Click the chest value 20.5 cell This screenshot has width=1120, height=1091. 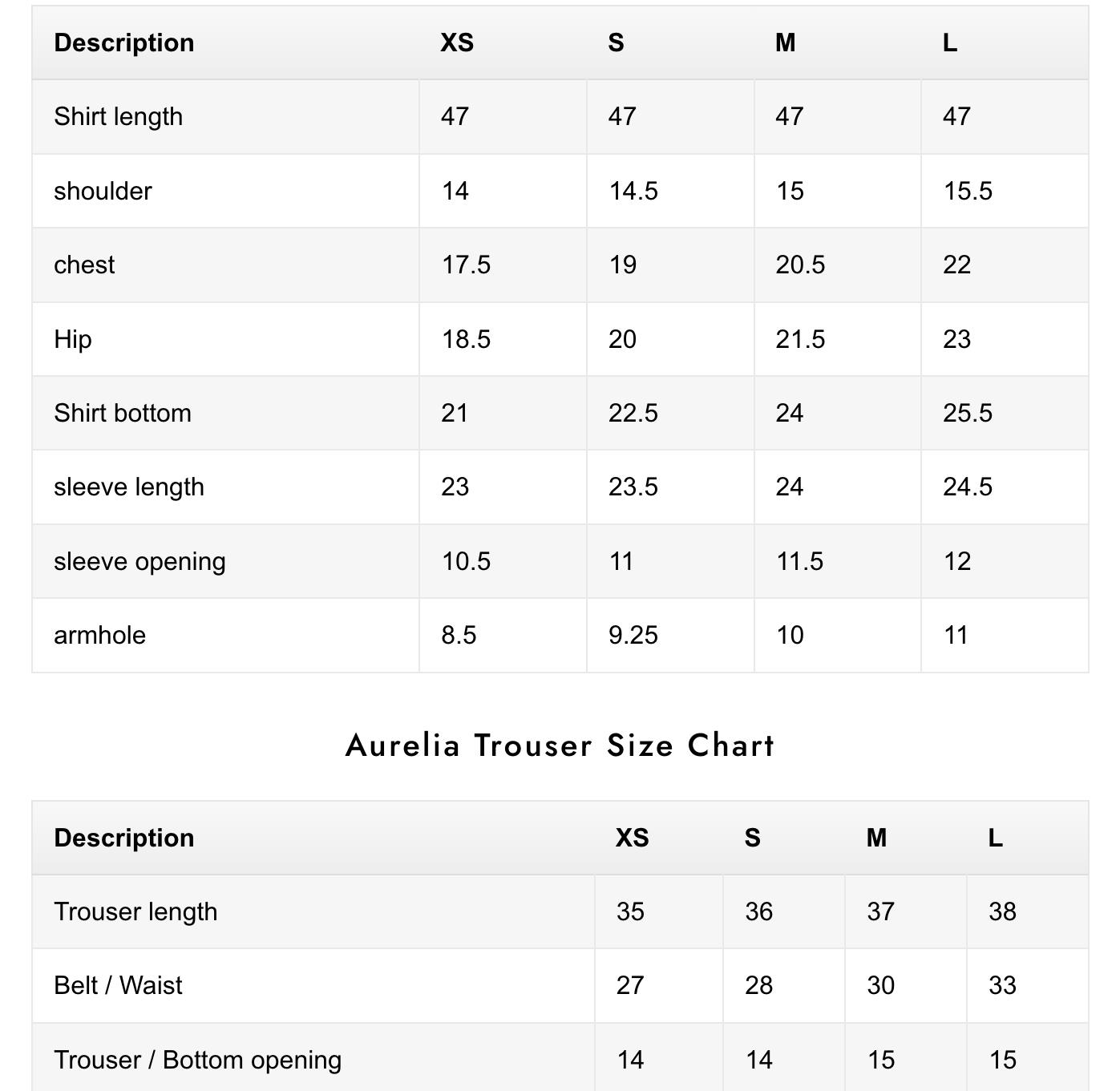coord(800,265)
